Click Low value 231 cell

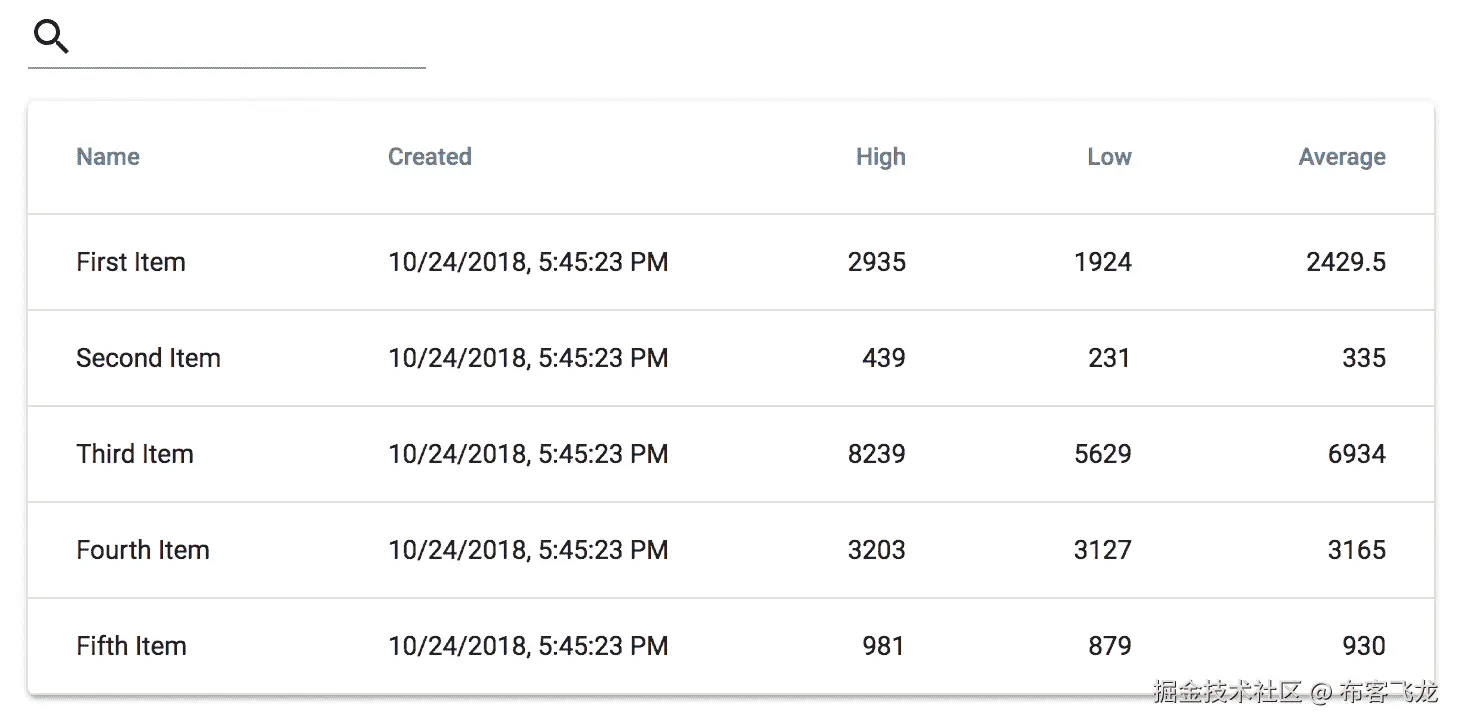click(x=1109, y=358)
